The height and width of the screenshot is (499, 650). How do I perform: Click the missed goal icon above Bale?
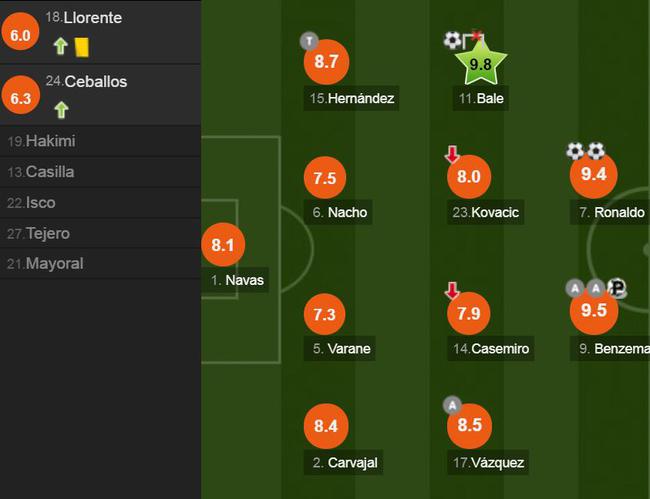click(x=463, y=40)
